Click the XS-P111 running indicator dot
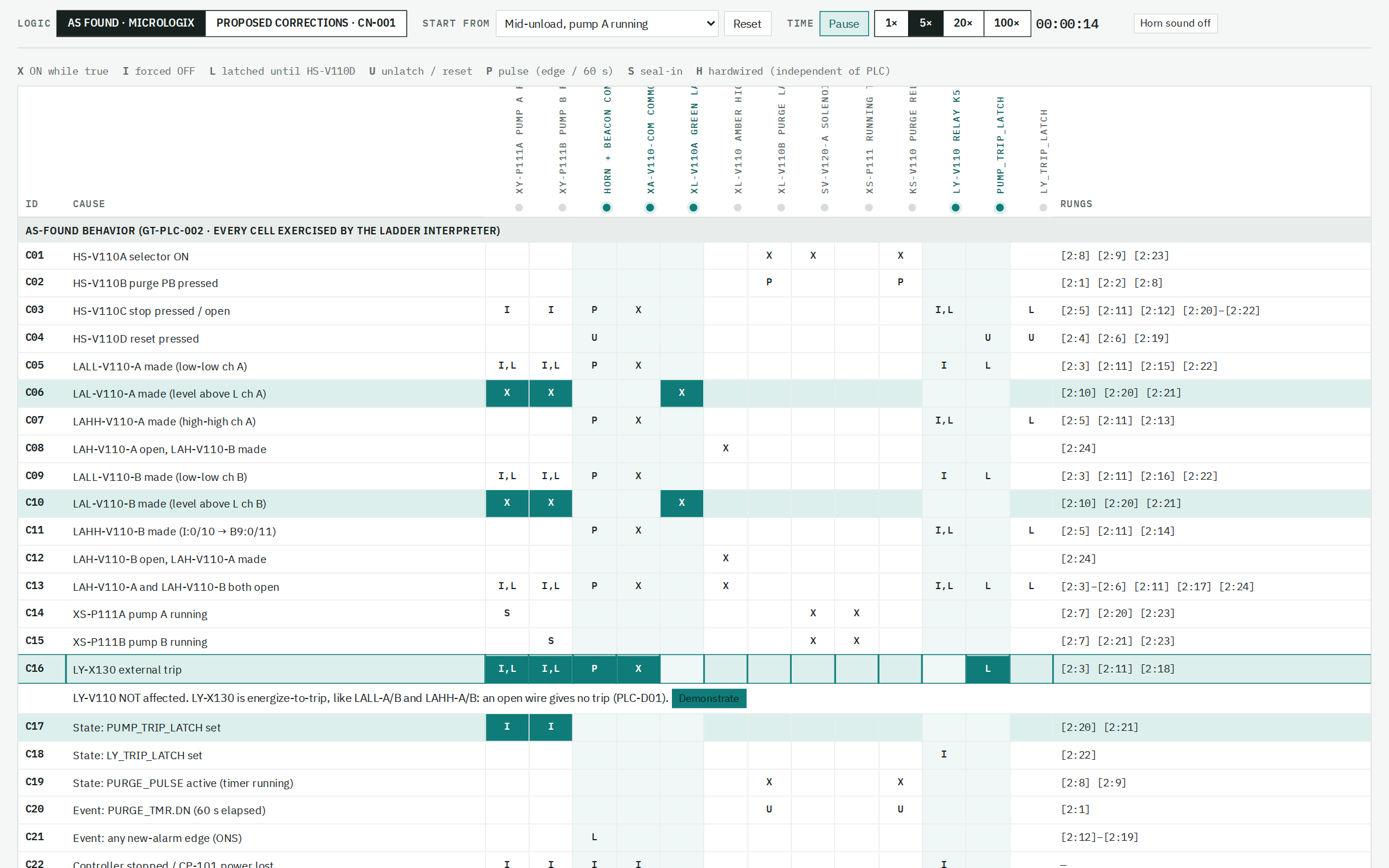Image resolution: width=1389 pixels, height=868 pixels. pos(869,208)
